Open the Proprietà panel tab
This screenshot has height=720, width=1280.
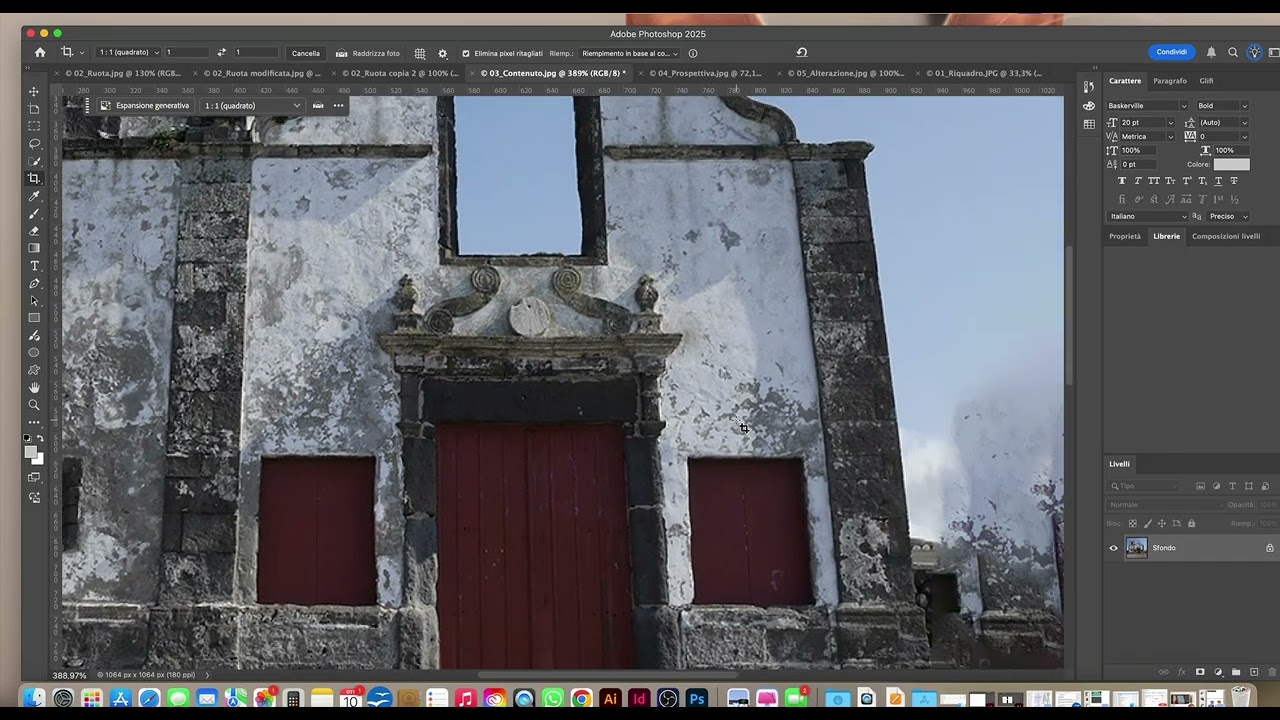[x=1125, y=236]
